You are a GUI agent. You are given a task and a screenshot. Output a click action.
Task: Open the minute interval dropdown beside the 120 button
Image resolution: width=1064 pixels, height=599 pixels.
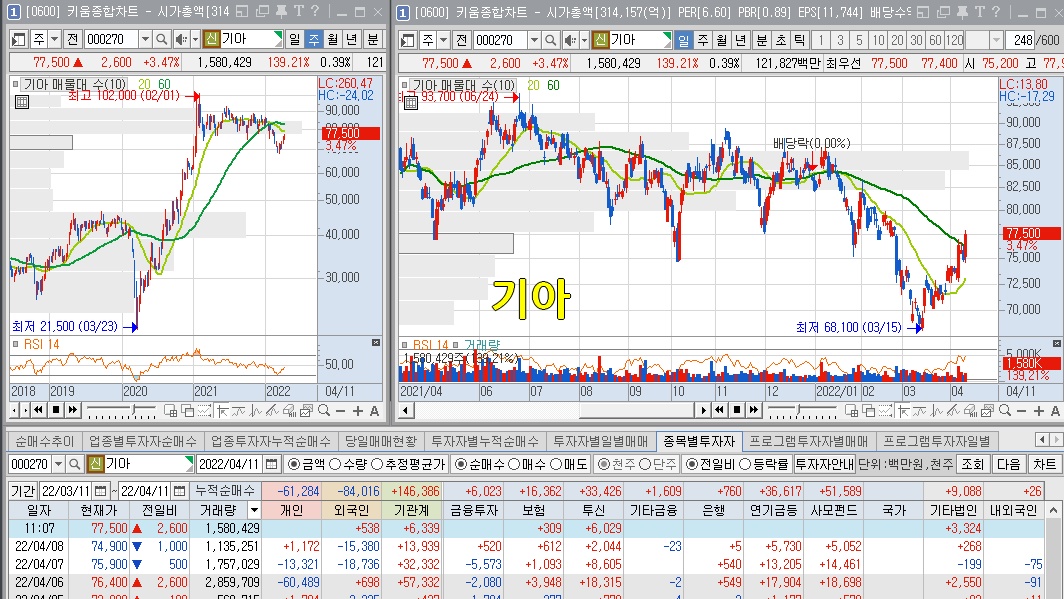[995, 40]
